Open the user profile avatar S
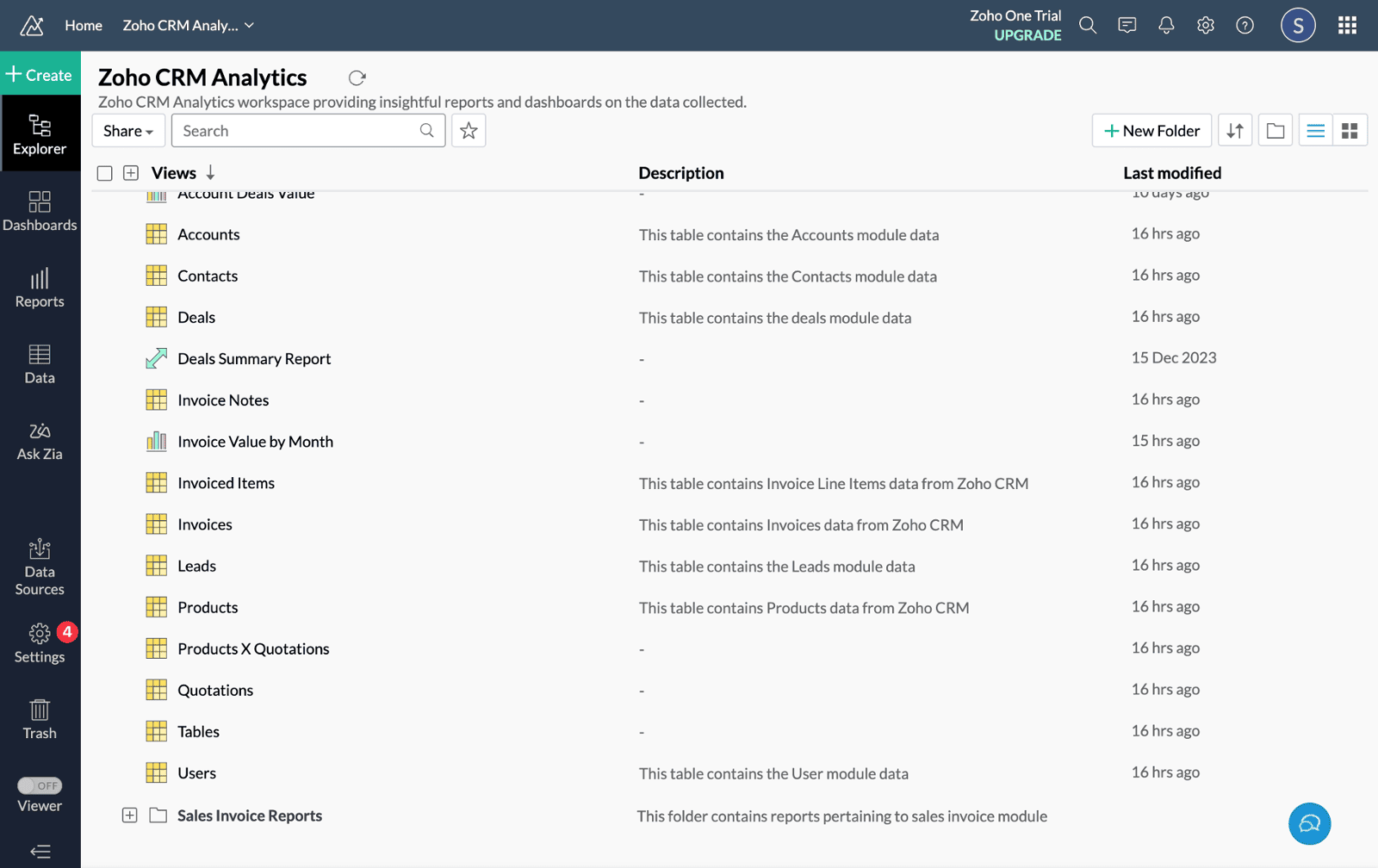 click(x=1298, y=25)
